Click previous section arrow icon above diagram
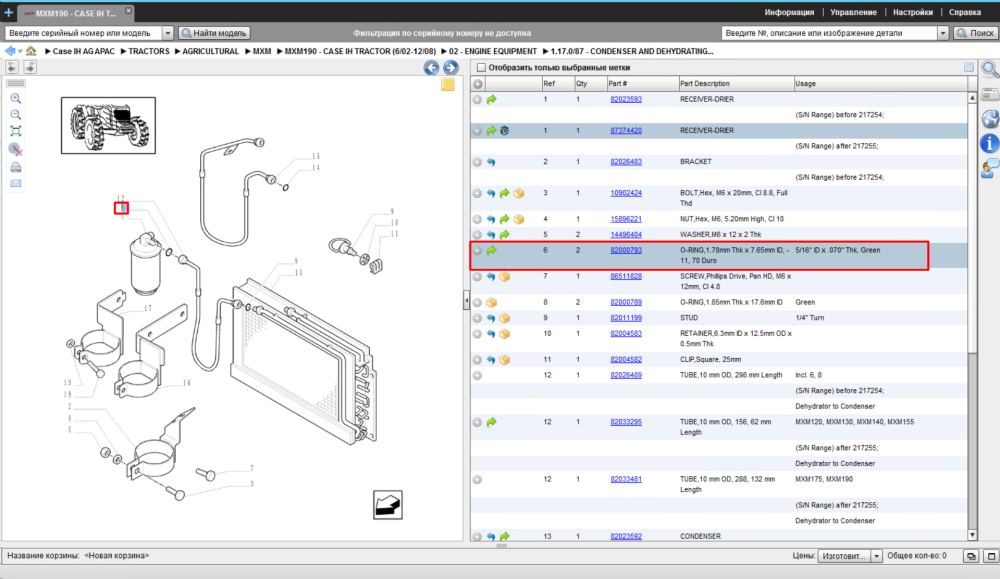 [12, 67]
